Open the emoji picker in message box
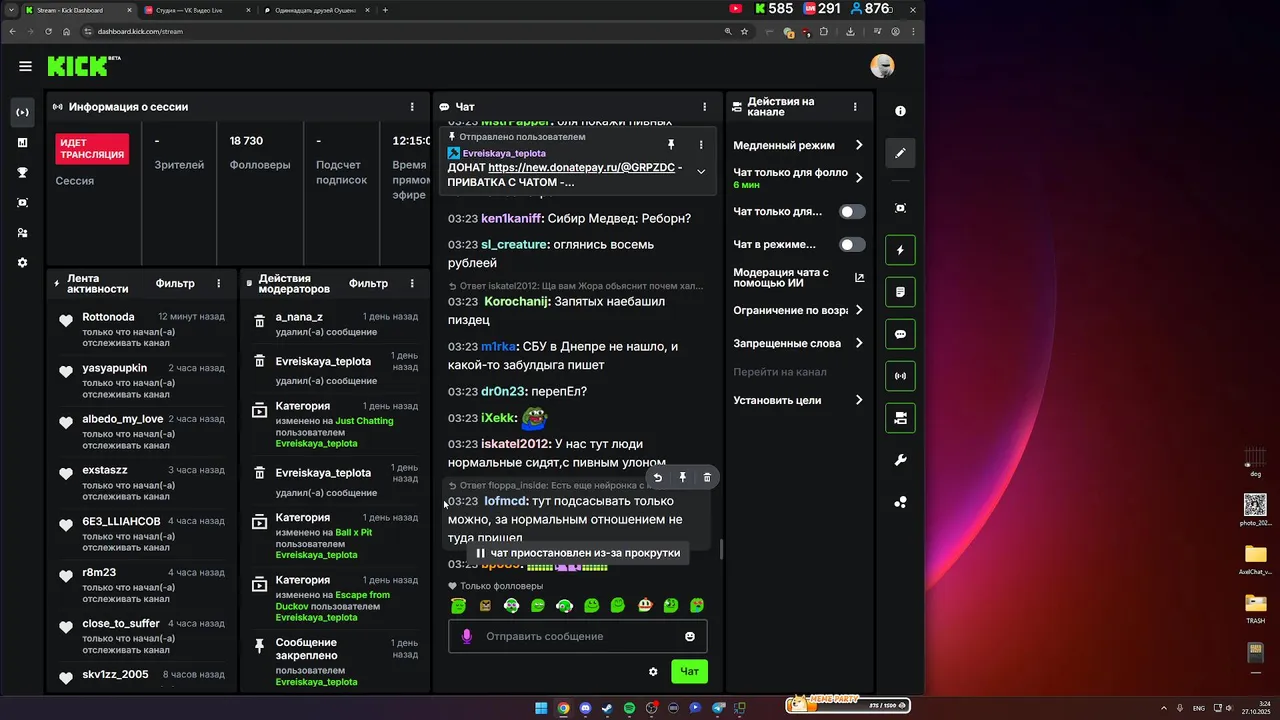Viewport: 1280px width, 720px height. click(x=689, y=636)
